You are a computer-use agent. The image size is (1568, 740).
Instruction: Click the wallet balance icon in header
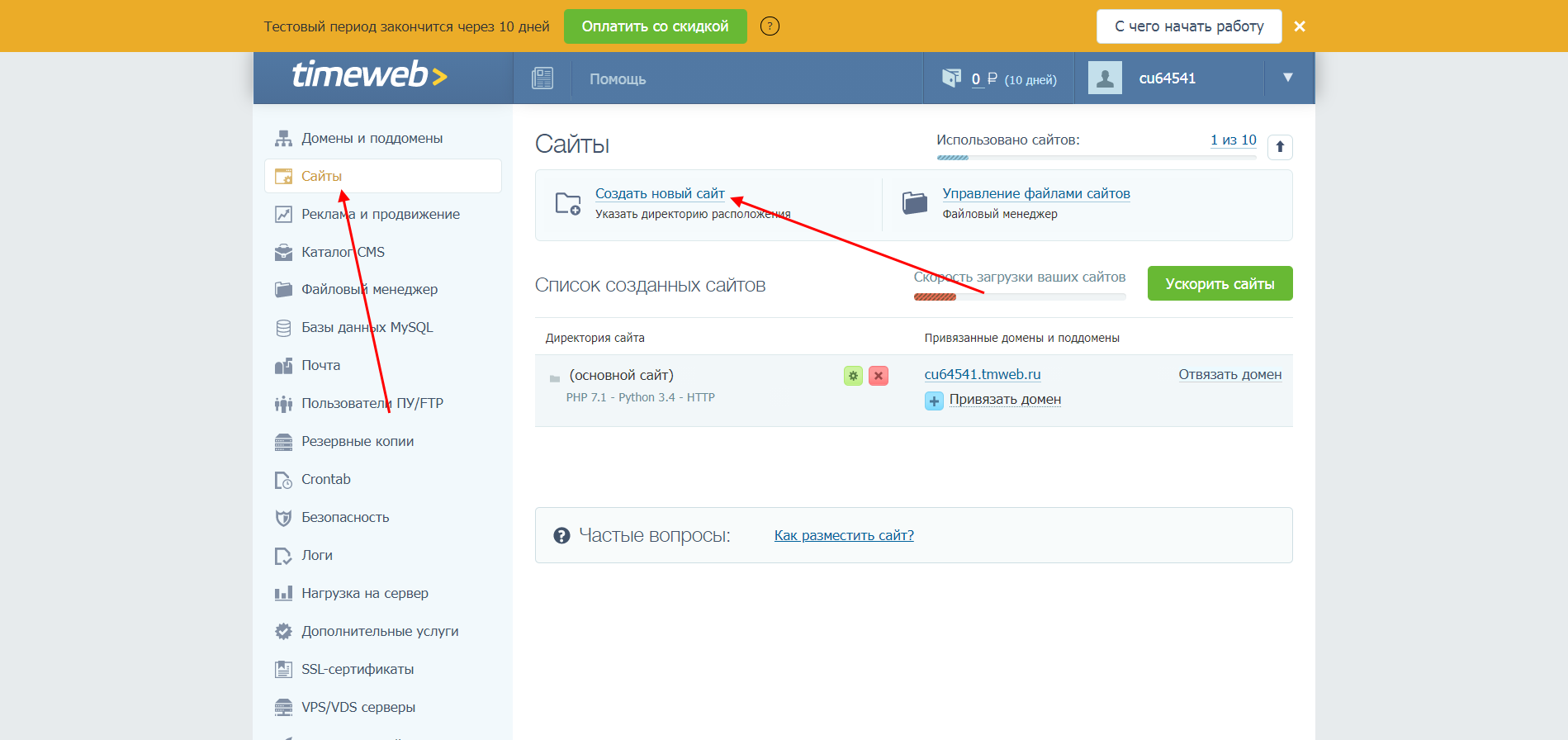(951, 78)
